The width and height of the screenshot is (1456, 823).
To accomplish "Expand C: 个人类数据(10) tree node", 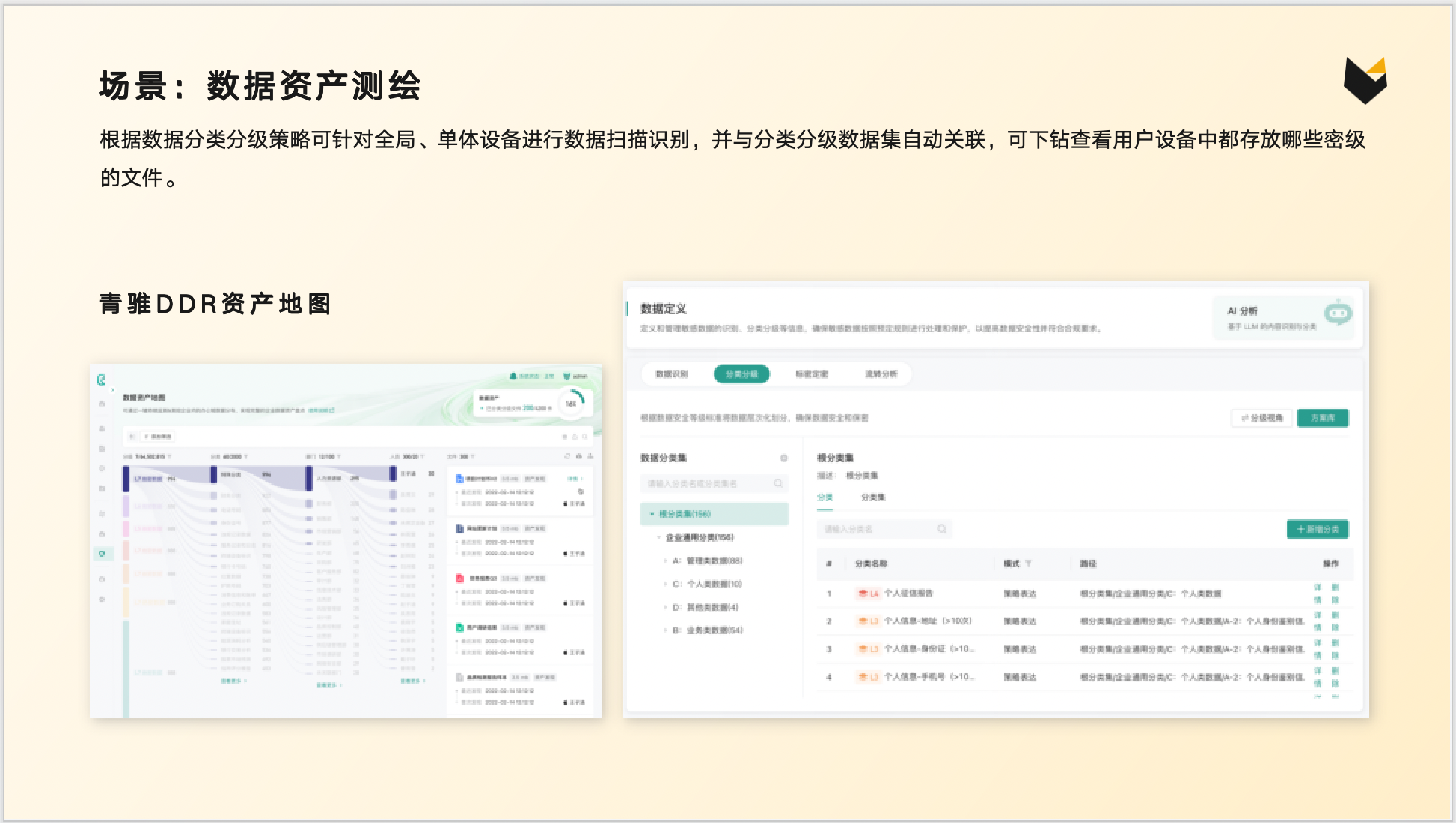I will pos(666,584).
